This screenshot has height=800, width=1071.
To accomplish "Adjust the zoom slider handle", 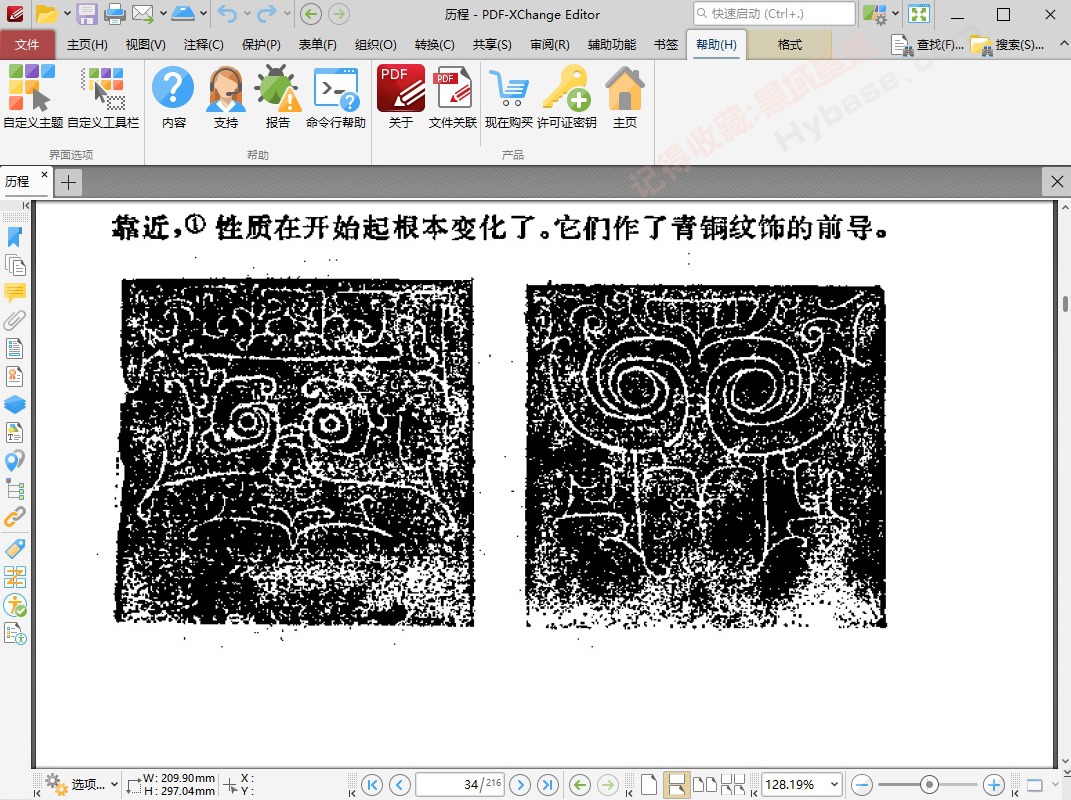I will 928,784.
